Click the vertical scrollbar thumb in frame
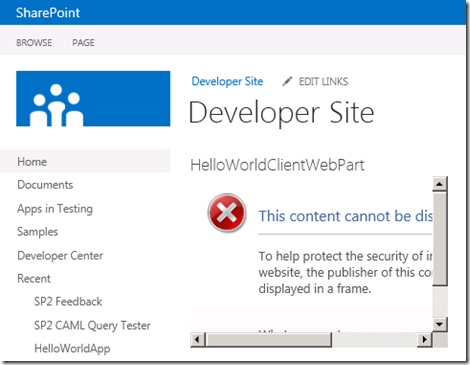Viewport: 470px width, 365px height. click(x=440, y=239)
